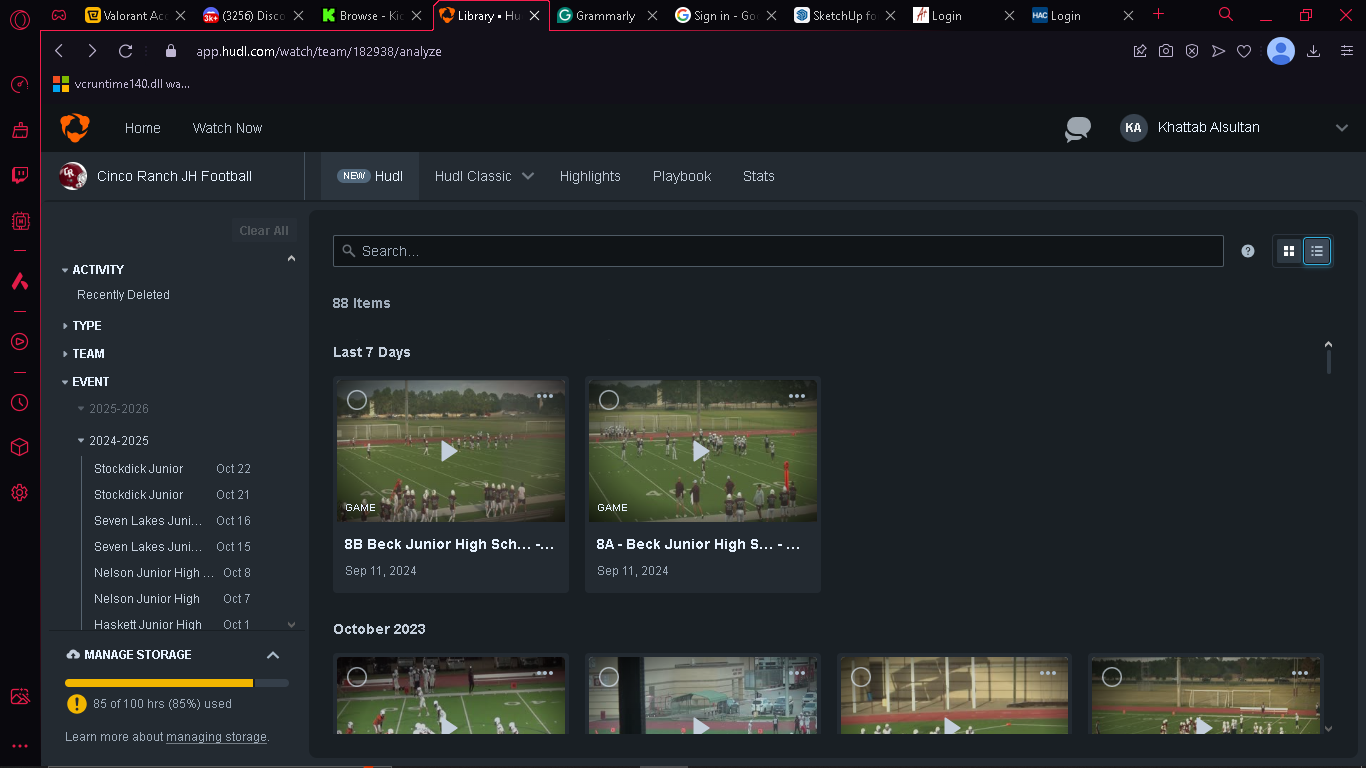Open the search help question icon
The width and height of the screenshot is (1366, 768).
(x=1248, y=251)
